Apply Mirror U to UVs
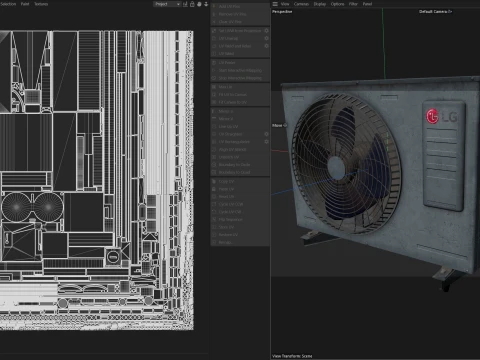 240,111
